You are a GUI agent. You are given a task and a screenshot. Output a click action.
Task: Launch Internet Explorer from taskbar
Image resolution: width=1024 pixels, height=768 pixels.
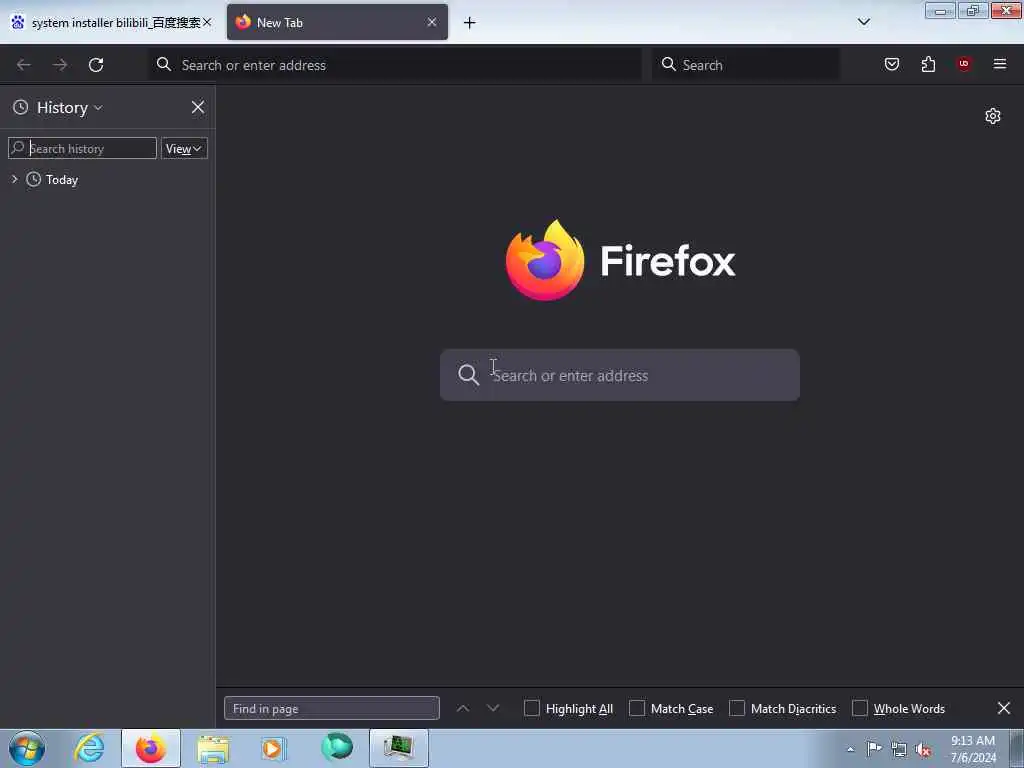89,748
